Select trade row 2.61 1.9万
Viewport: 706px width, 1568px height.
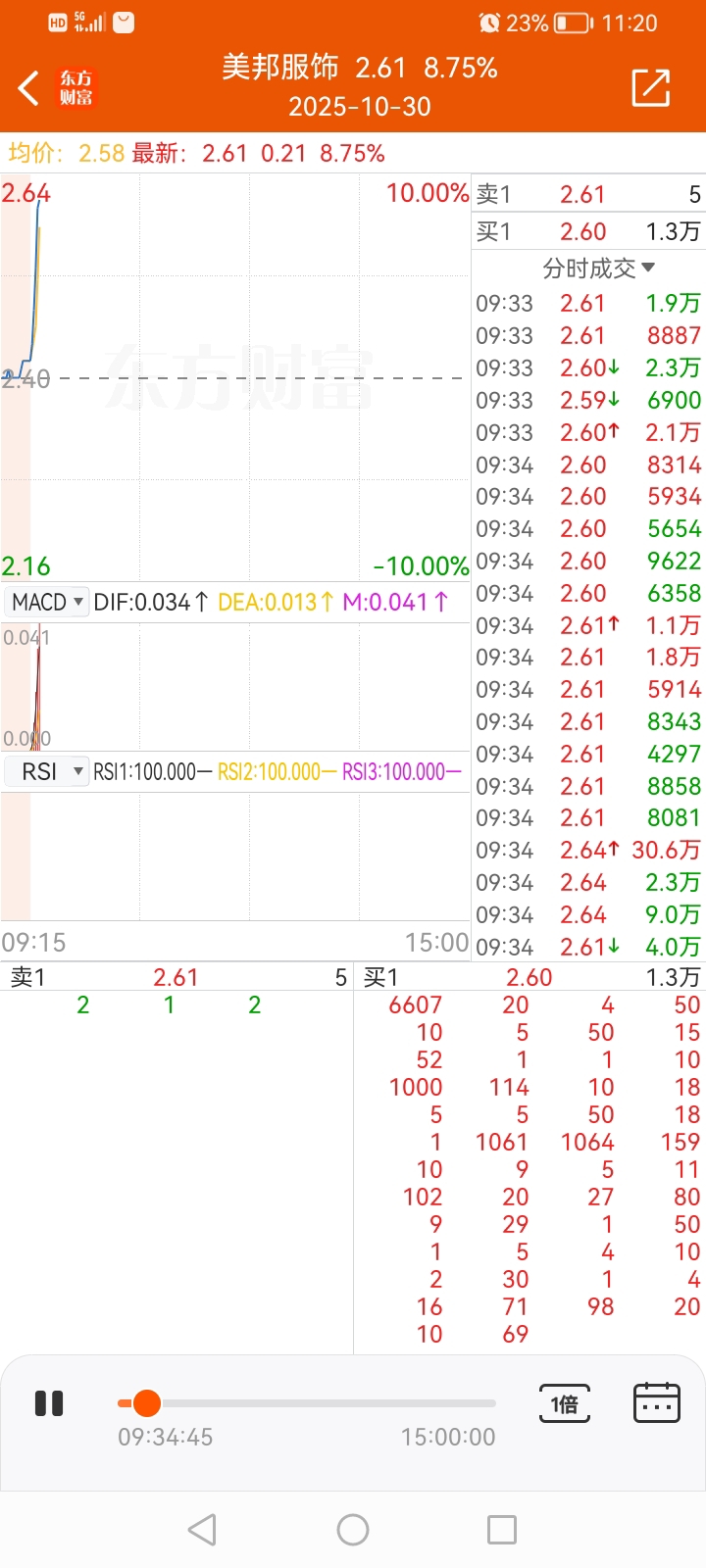click(x=588, y=303)
